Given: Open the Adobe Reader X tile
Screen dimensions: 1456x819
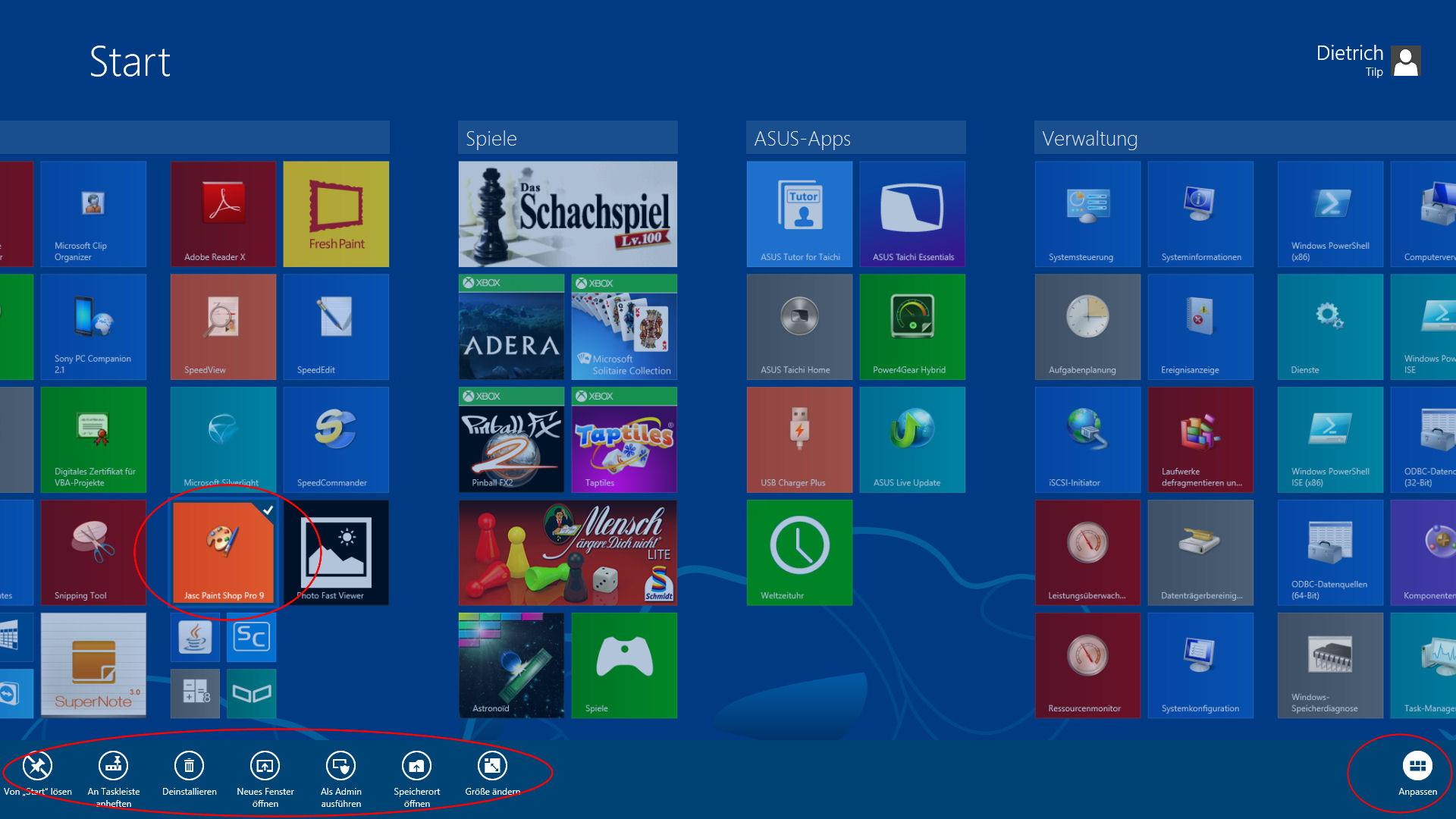Looking at the screenshot, I should coord(223,214).
